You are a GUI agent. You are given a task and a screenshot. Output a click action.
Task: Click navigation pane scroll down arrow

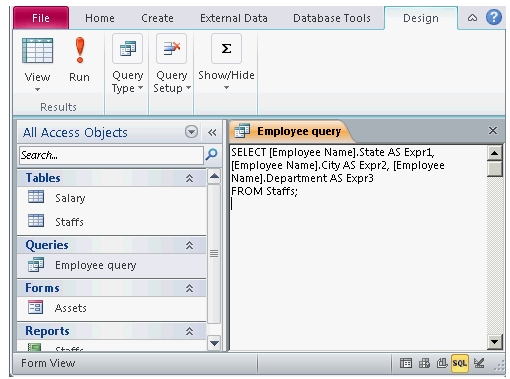(214, 342)
